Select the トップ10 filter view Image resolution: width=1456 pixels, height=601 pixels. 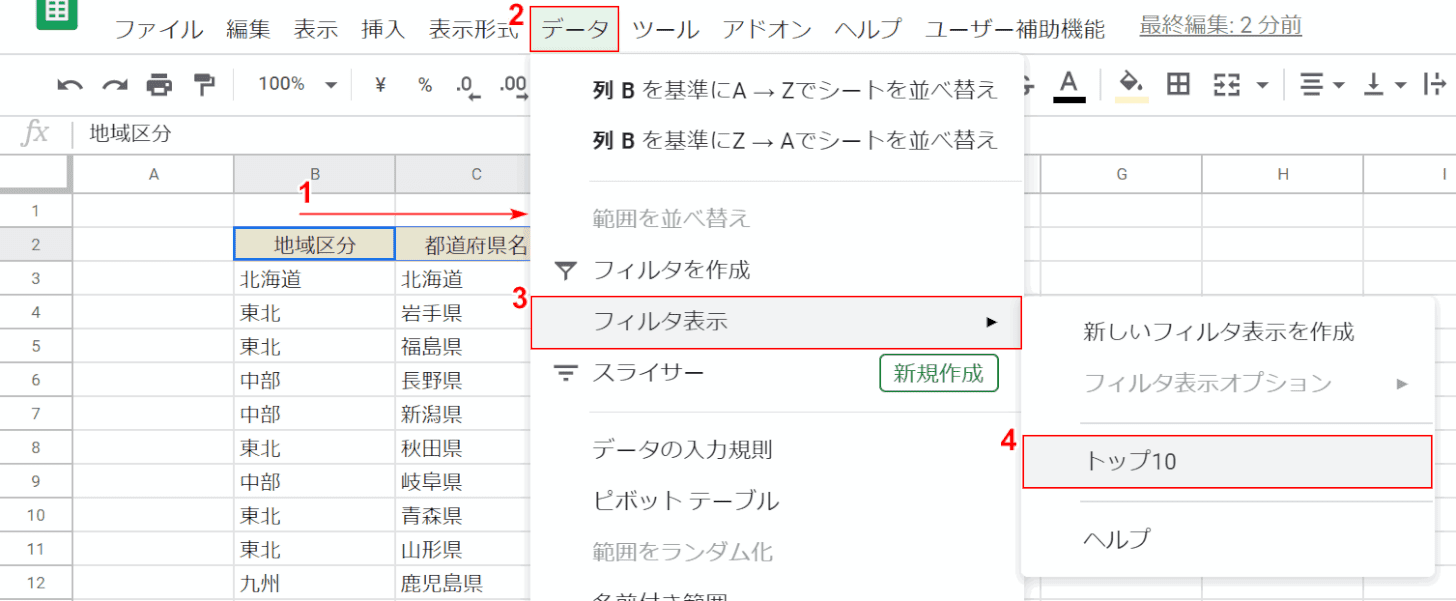click(1228, 461)
